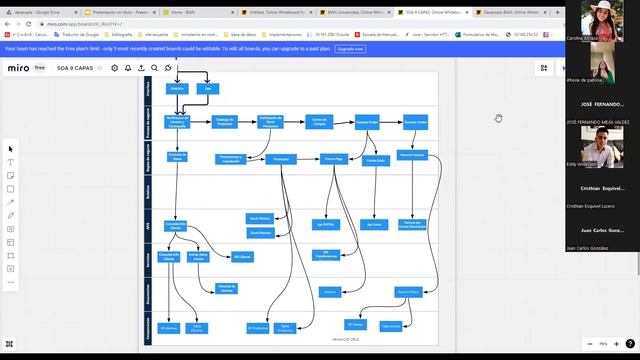Select the Catálogo de Productos node

tap(225, 122)
